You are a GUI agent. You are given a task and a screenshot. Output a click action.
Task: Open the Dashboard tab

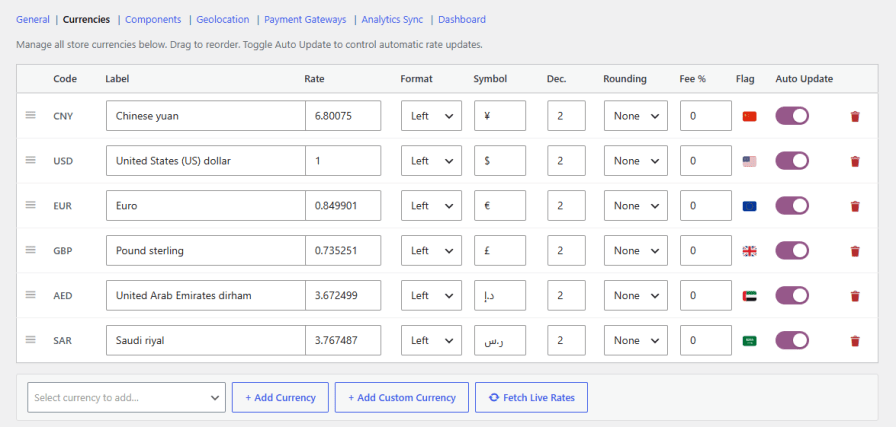click(462, 19)
